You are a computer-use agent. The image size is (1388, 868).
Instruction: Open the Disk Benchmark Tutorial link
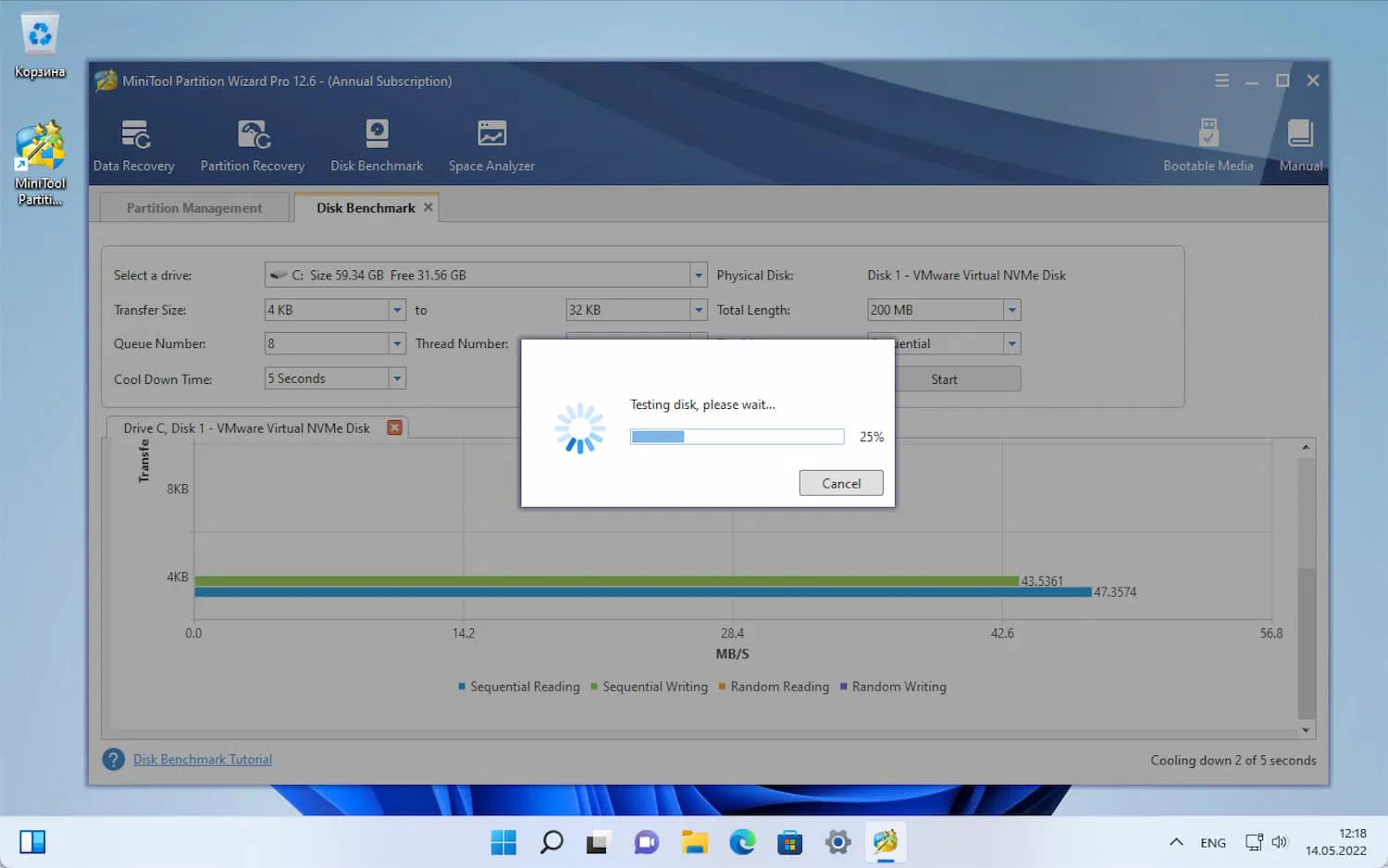(x=203, y=760)
